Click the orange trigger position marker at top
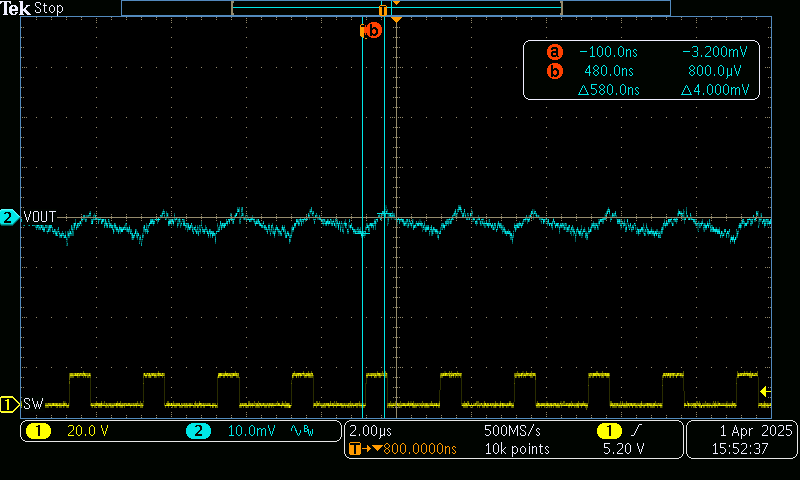800x480 pixels. pyautogui.click(x=397, y=20)
